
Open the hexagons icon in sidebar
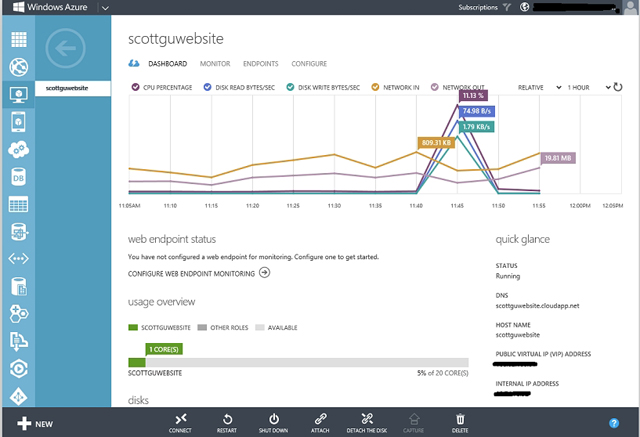pos(19,313)
